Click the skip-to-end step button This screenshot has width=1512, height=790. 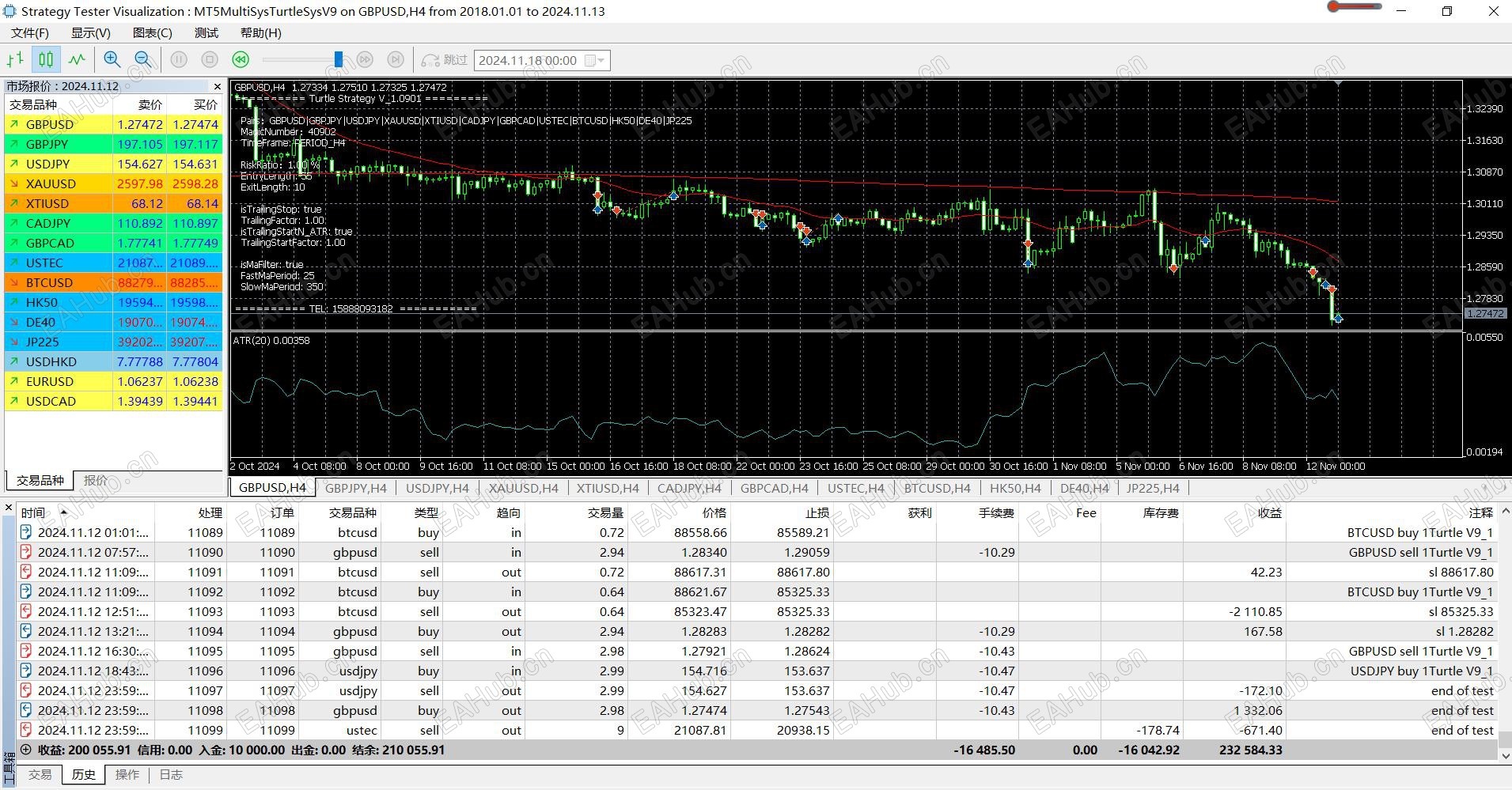tap(396, 60)
